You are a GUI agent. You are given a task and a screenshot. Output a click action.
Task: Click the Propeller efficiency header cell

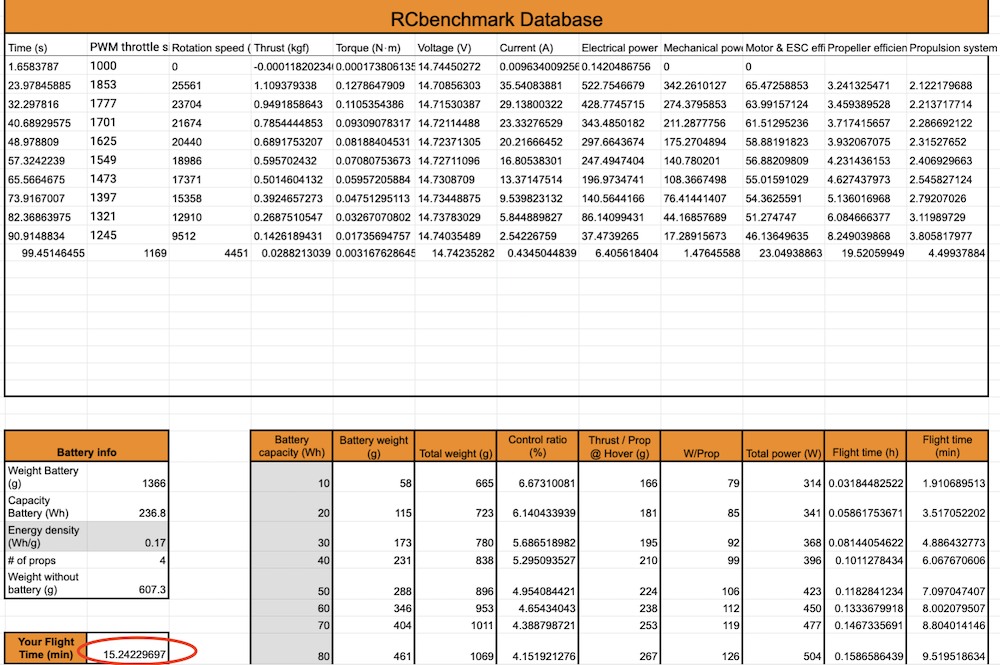(864, 46)
